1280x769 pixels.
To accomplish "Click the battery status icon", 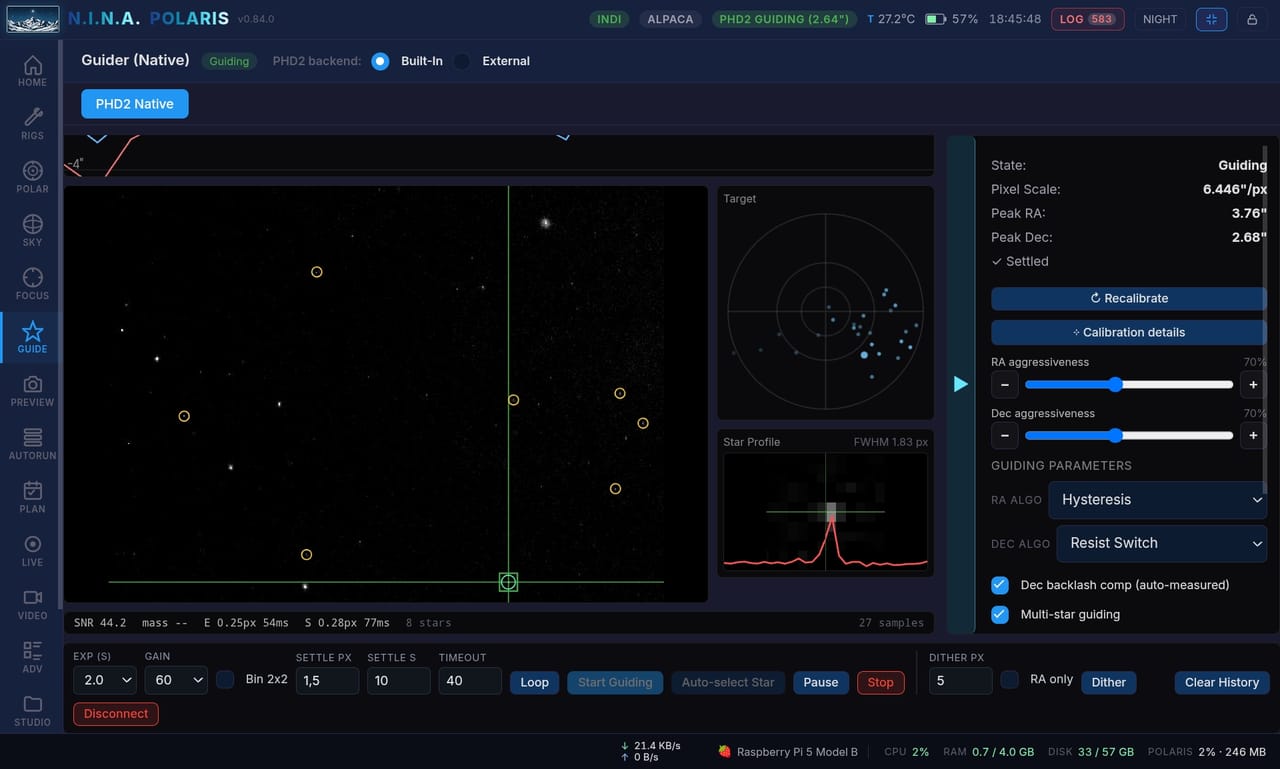I will pos(935,19).
